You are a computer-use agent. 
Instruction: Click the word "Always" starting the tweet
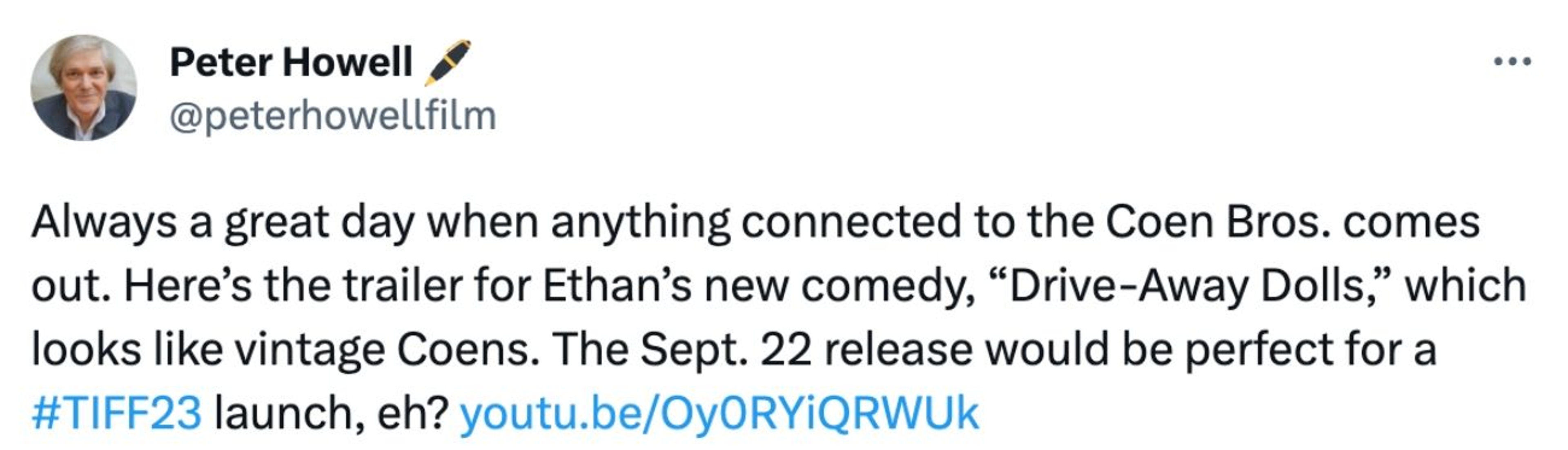coord(103,222)
